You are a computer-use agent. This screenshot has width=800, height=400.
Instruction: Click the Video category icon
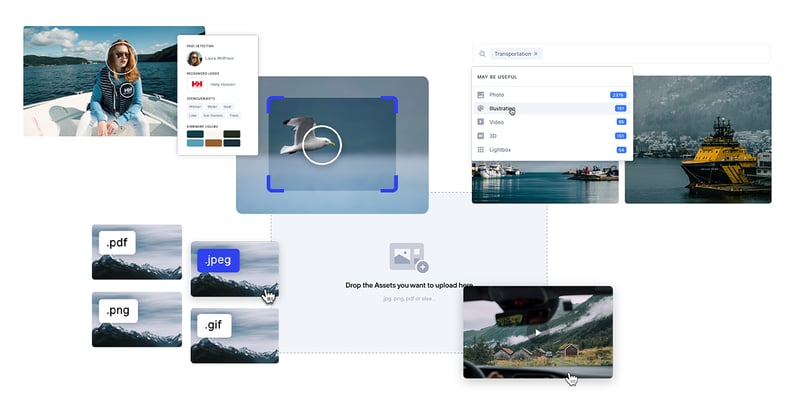pos(481,122)
